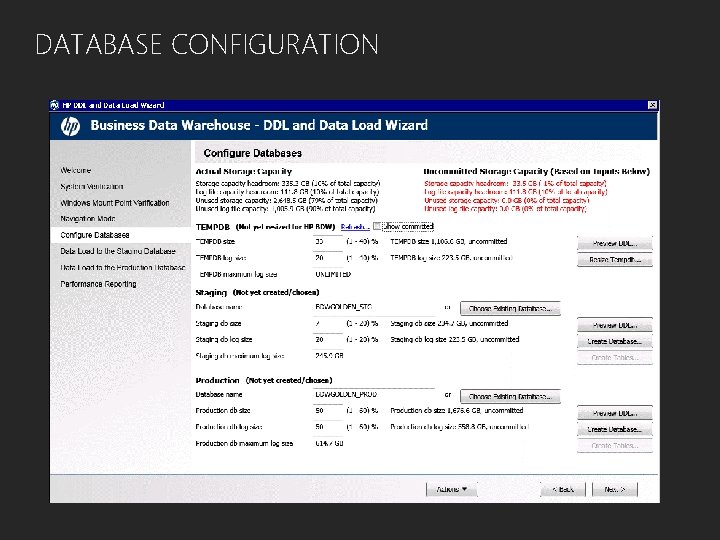Go to Welcome step in sidebar
The width and height of the screenshot is (720, 540).
click(76, 170)
